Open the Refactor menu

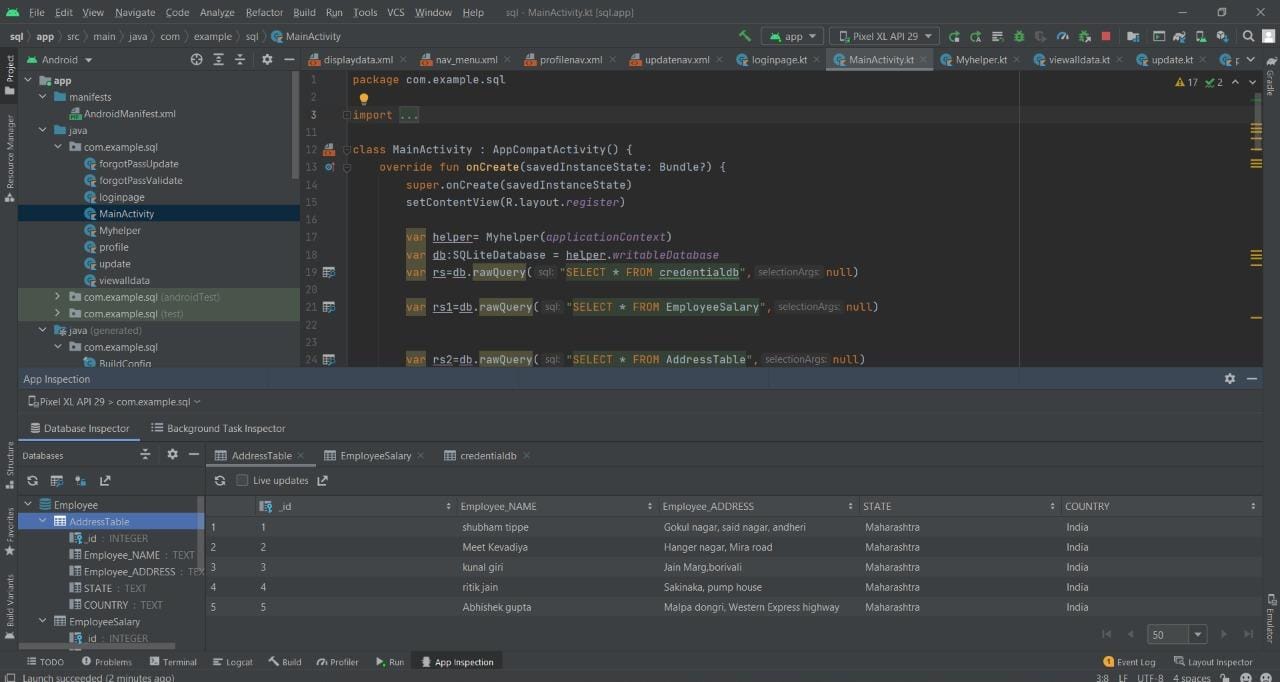coord(264,12)
